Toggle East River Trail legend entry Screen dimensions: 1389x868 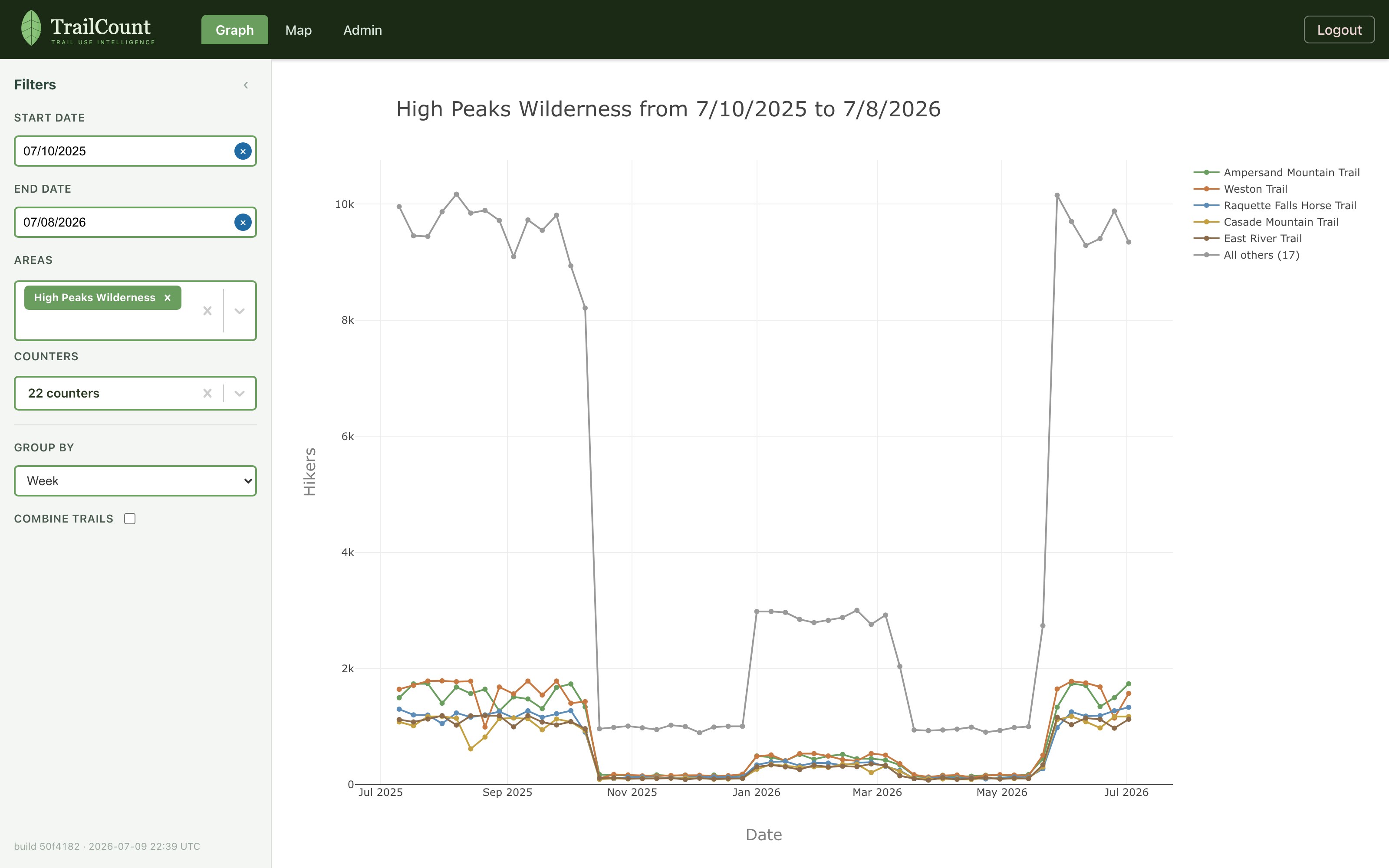click(x=1247, y=238)
